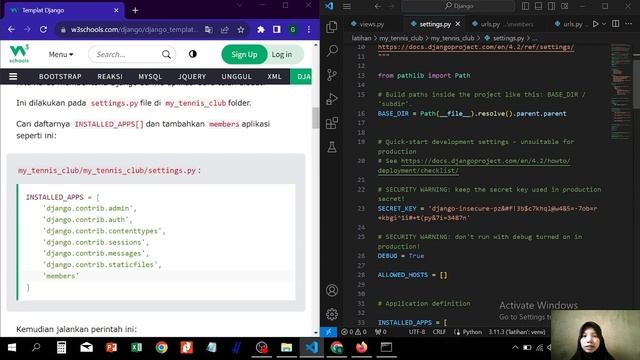Open Windows Start menu
Image resolution: width=640 pixels, height=360 pixels.
pos(11,347)
